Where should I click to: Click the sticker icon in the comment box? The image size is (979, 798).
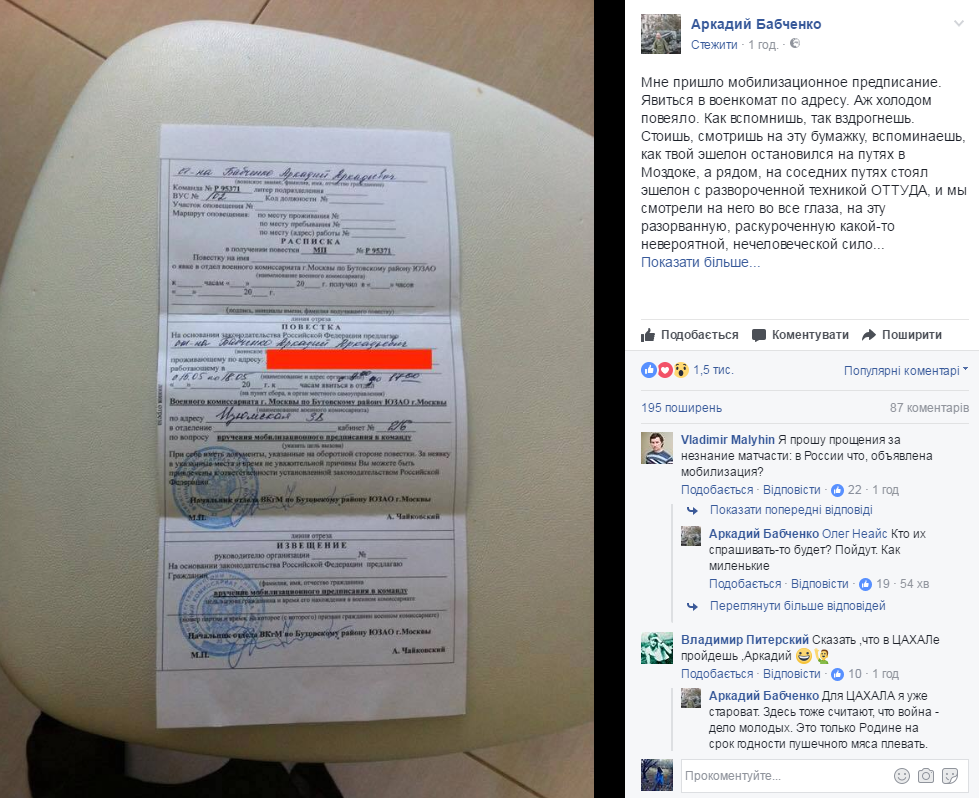coord(950,776)
